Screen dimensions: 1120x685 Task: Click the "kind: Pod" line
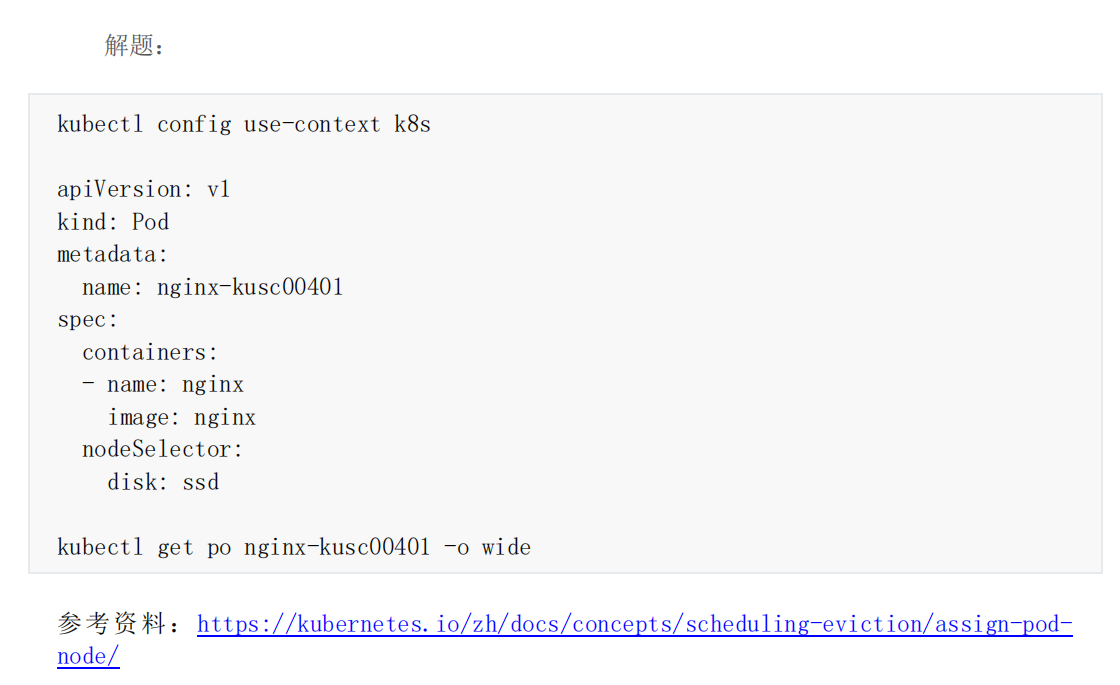click(113, 222)
